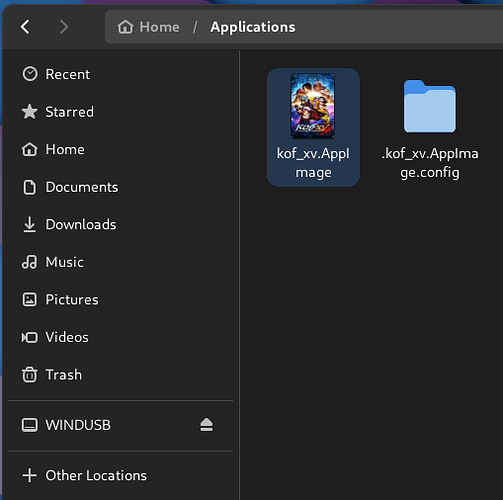The height and width of the screenshot is (500, 503).
Task: Open the Home folder in the sidebar
Action: tap(120, 149)
